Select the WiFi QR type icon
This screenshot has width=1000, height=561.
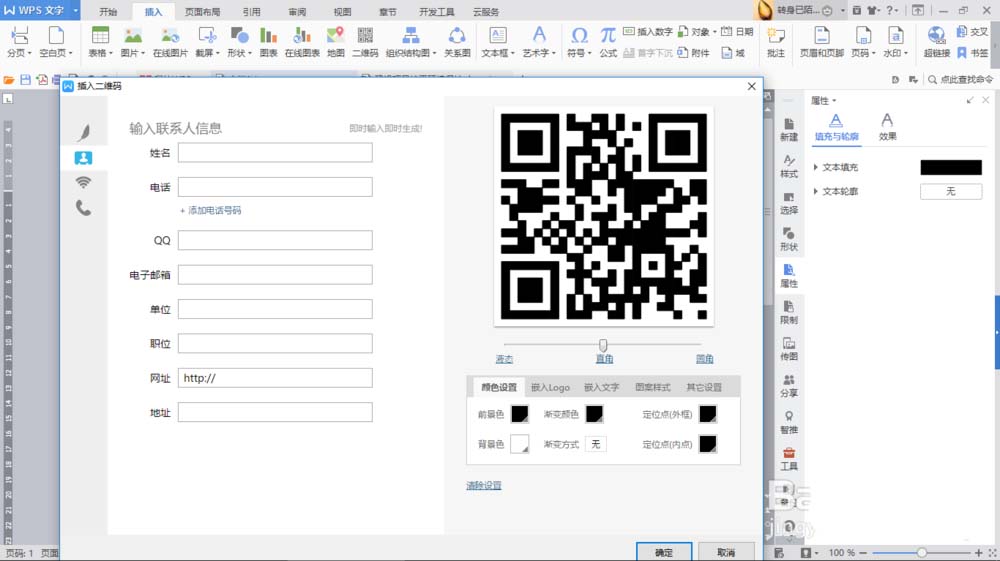point(84,182)
